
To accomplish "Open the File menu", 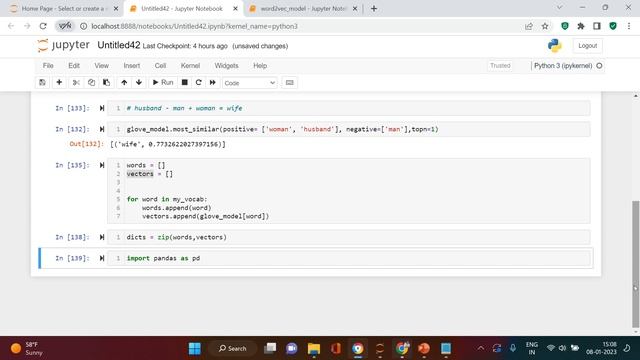I will 48,66.
